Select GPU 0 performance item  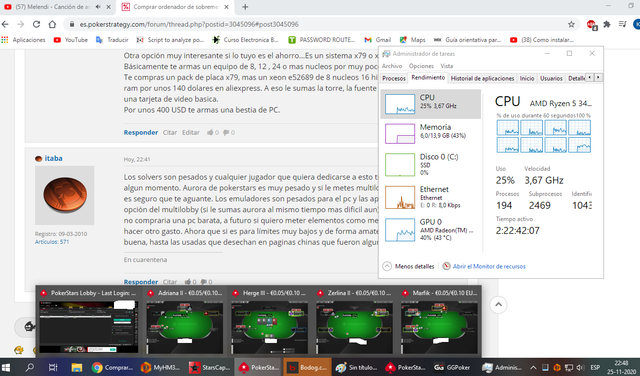[x=431, y=229]
